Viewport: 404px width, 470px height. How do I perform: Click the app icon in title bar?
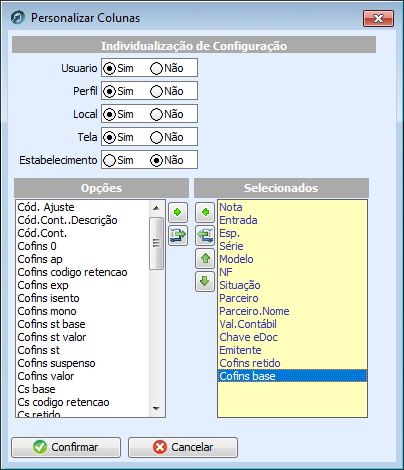18,18
